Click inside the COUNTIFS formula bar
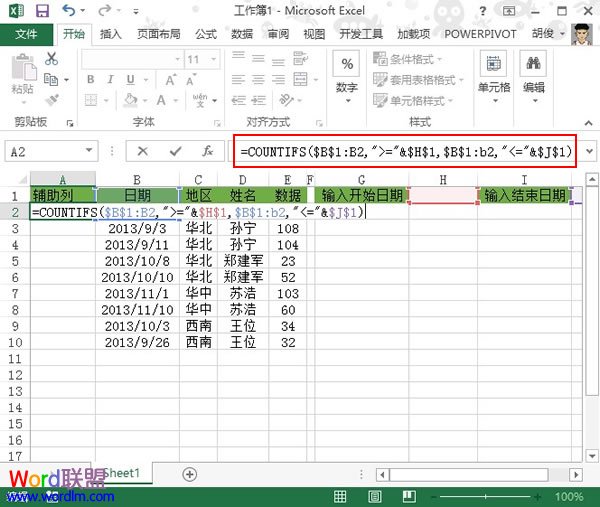 405,152
